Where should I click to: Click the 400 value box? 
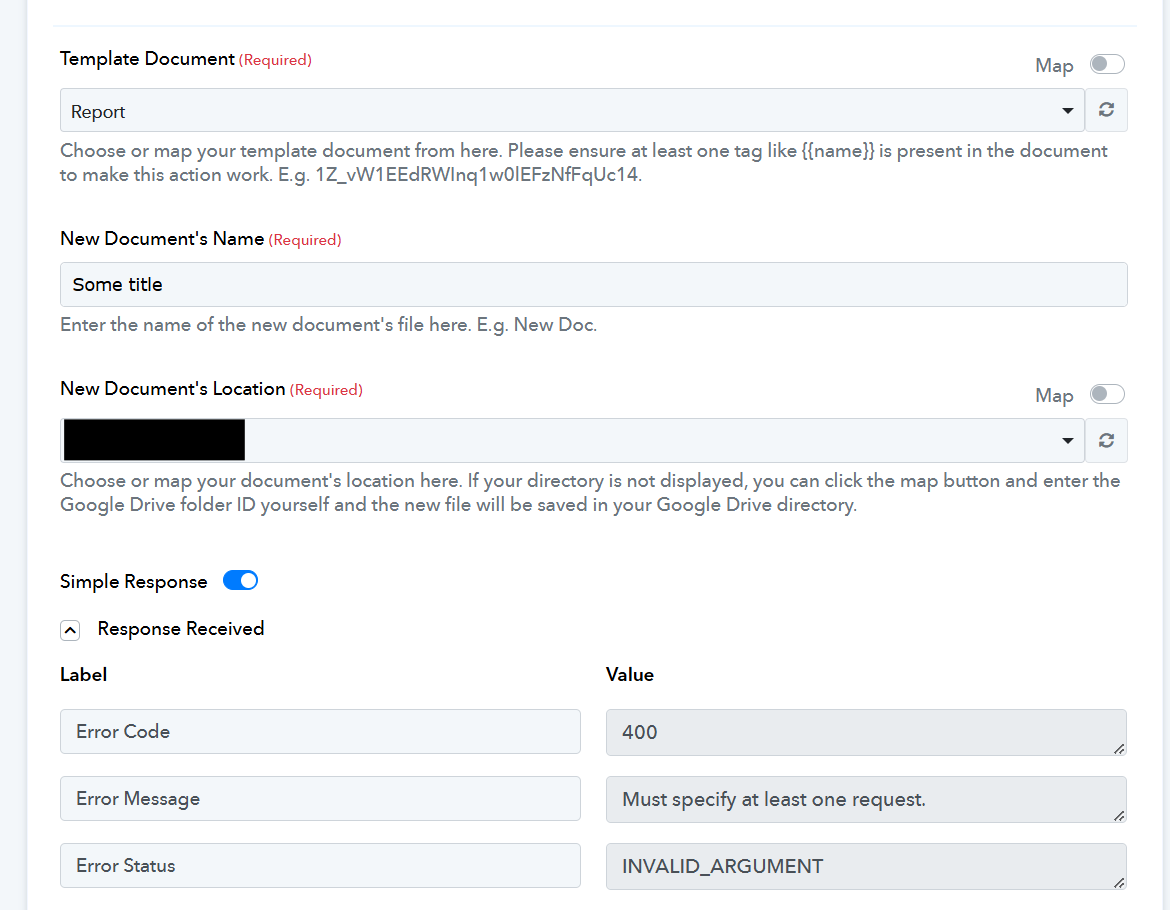coord(866,732)
